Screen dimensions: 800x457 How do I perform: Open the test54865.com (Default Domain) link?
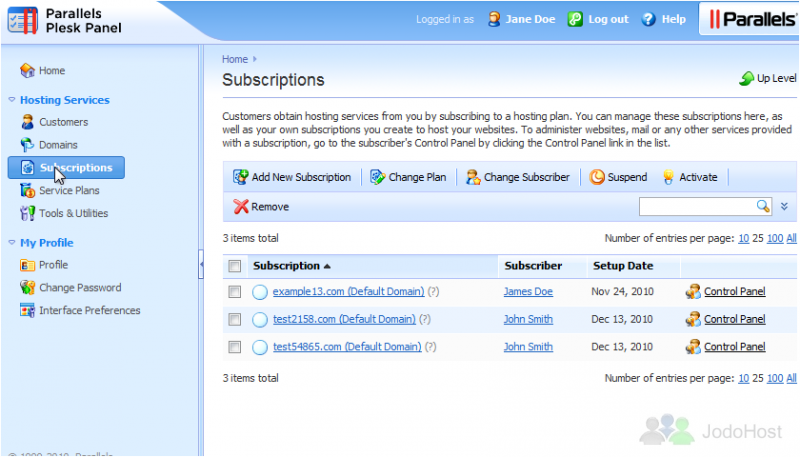pyautogui.click(x=347, y=347)
